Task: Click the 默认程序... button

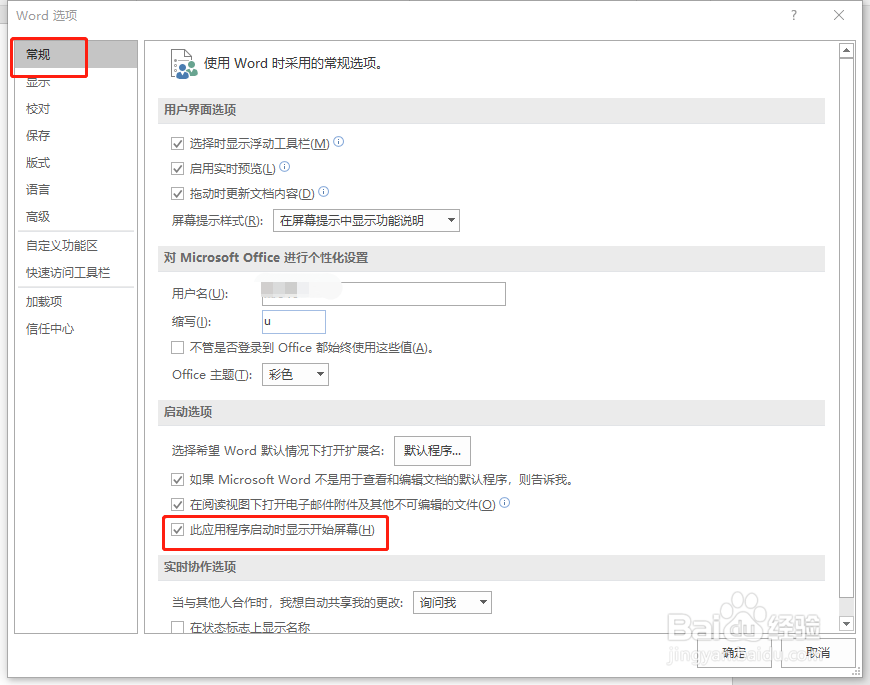Action: tap(432, 450)
